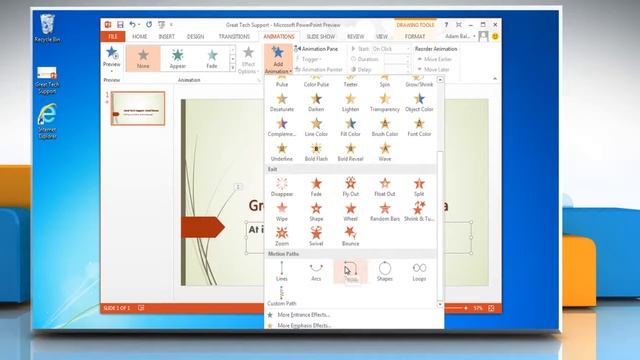Open the SLIDE SHOW tab
The width and height of the screenshot is (640, 360).
pyautogui.click(x=321, y=37)
